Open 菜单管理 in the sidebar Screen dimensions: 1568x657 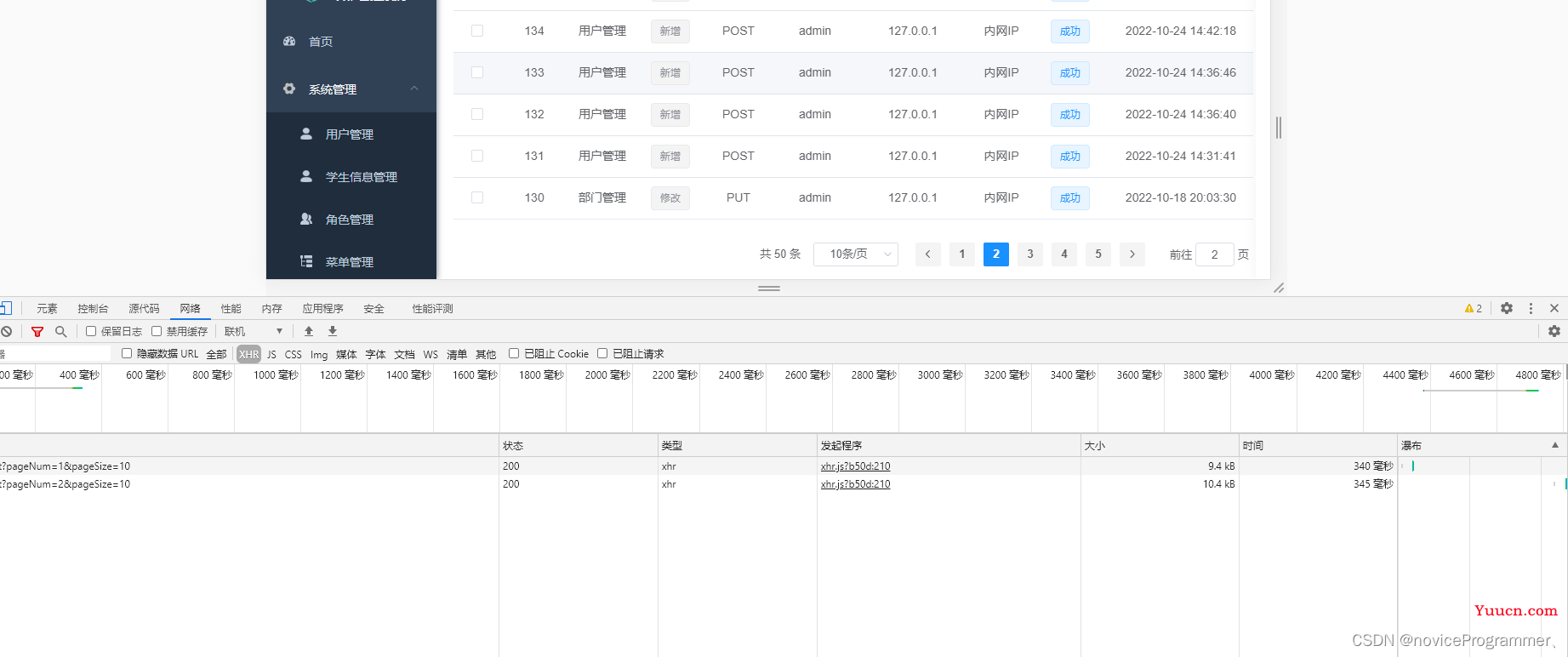pos(350,262)
